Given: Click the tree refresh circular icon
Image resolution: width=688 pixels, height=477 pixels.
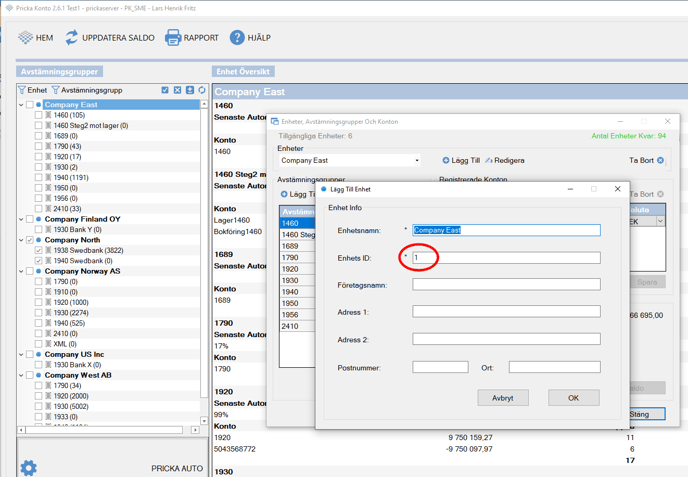Looking at the screenshot, I should click(x=202, y=90).
